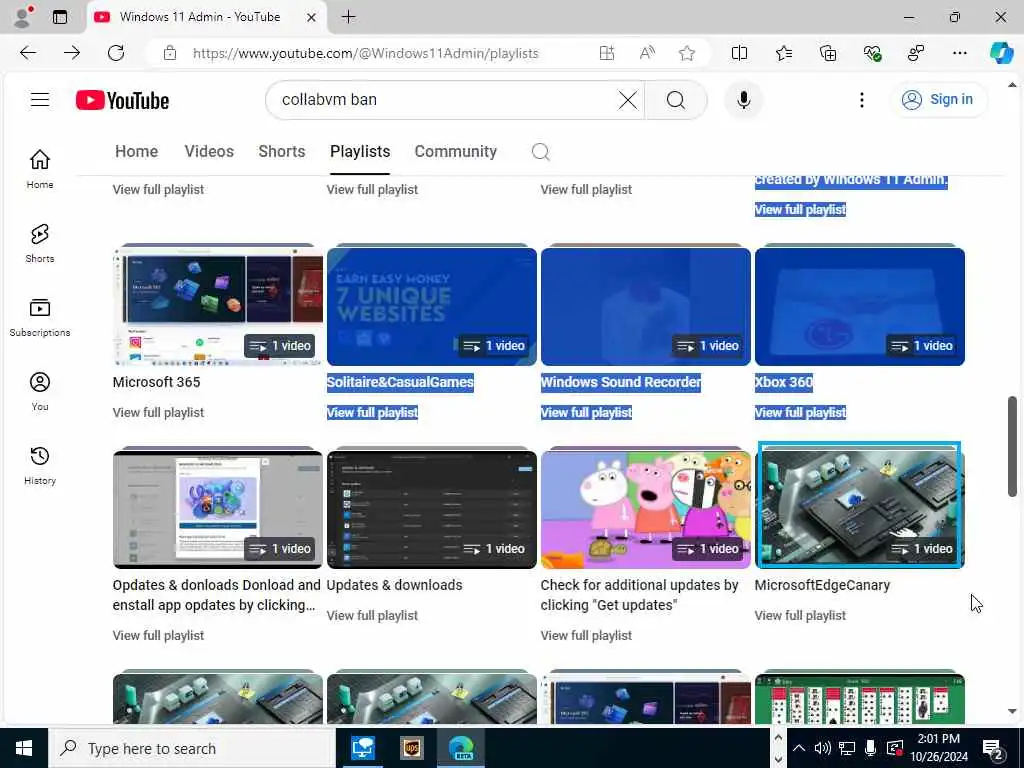Open Microsoft 365 playlist thumbnail
This screenshot has height=768, width=1024.
click(217, 306)
